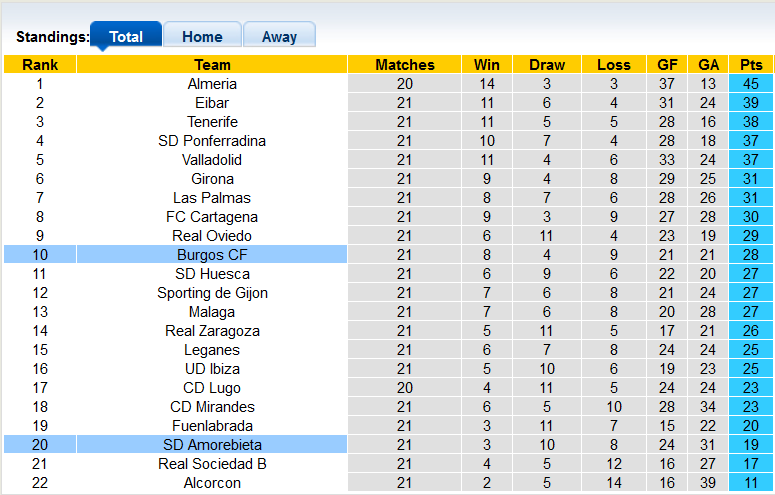Open the Eibar team page
775x495 pixels.
tap(212, 103)
